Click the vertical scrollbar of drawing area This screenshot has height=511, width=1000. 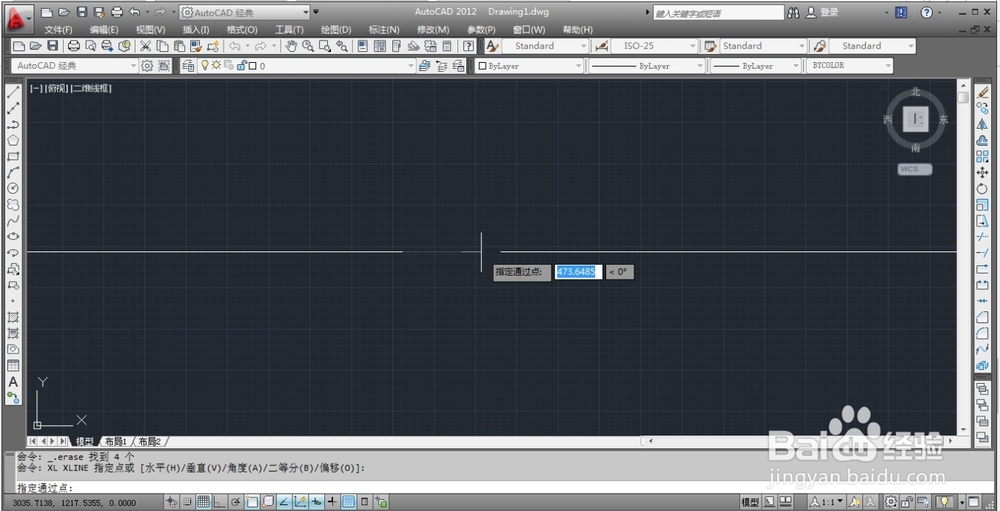tap(964, 257)
